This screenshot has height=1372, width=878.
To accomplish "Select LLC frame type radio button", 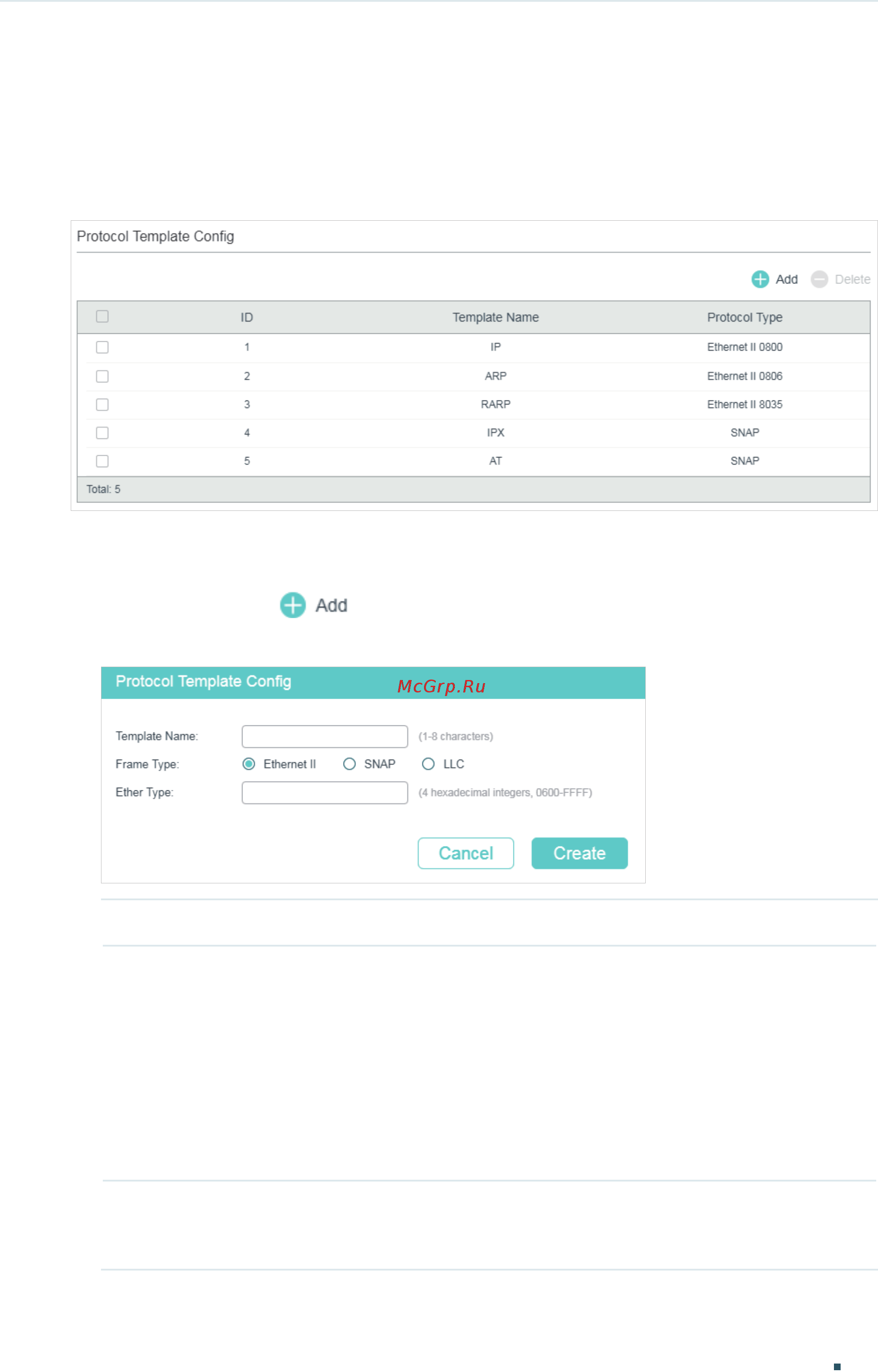I will point(428,765).
